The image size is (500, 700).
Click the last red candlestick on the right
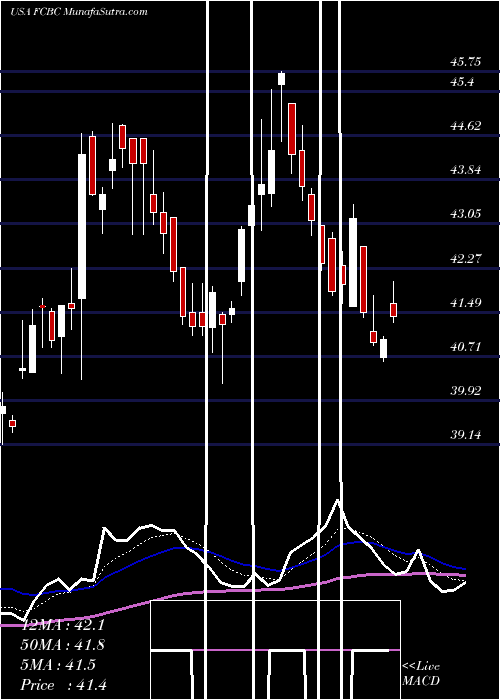(394, 309)
